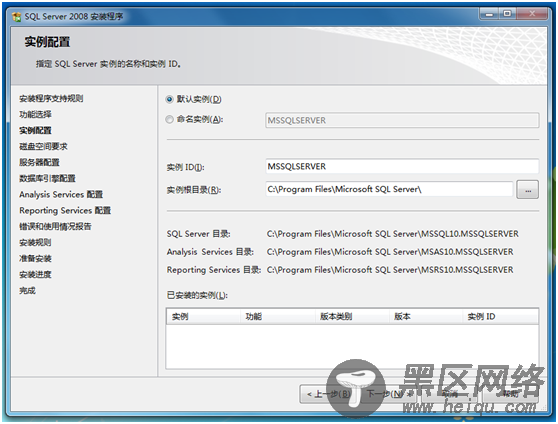
Task: Select 错误和使用情况报告 step
Action: pyautogui.click(x=55, y=226)
